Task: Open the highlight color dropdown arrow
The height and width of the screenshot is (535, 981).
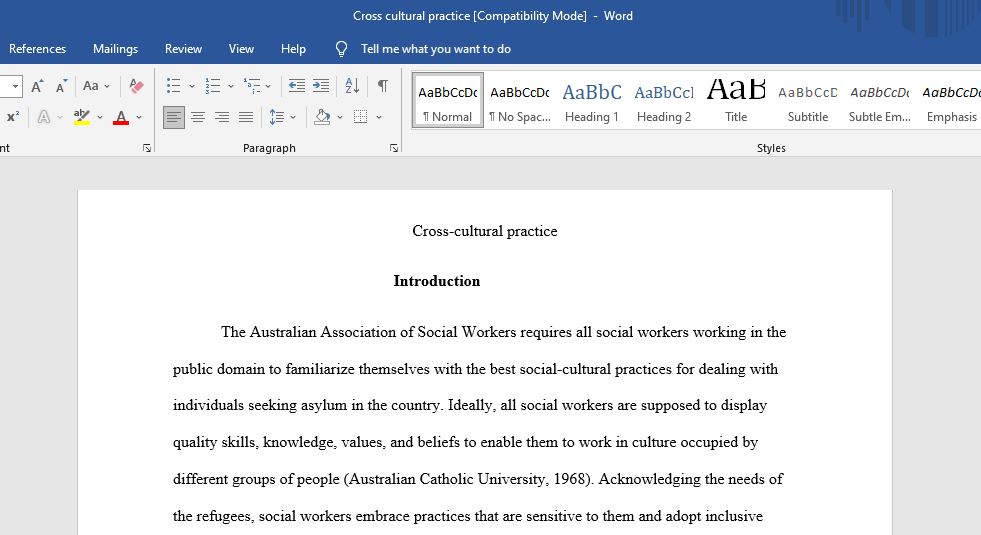Action: click(99, 117)
